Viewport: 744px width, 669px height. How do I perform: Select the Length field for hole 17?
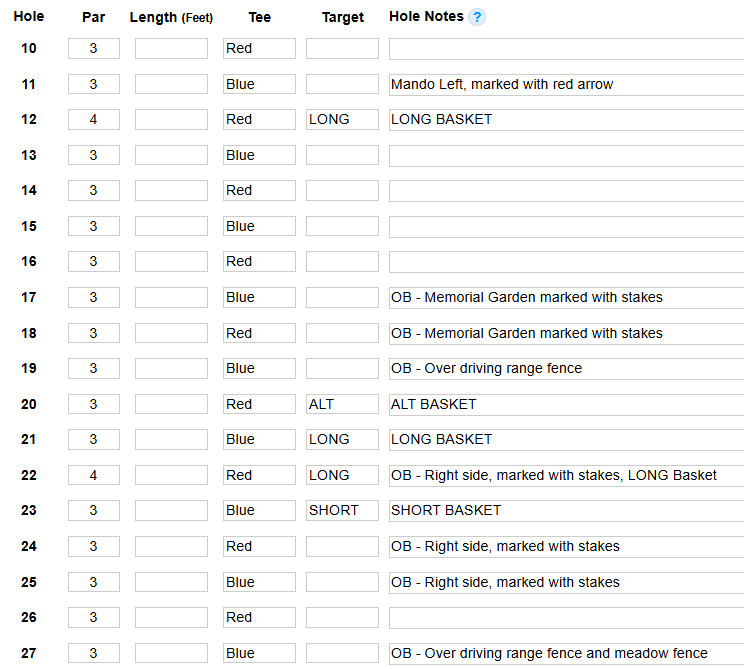pos(171,297)
